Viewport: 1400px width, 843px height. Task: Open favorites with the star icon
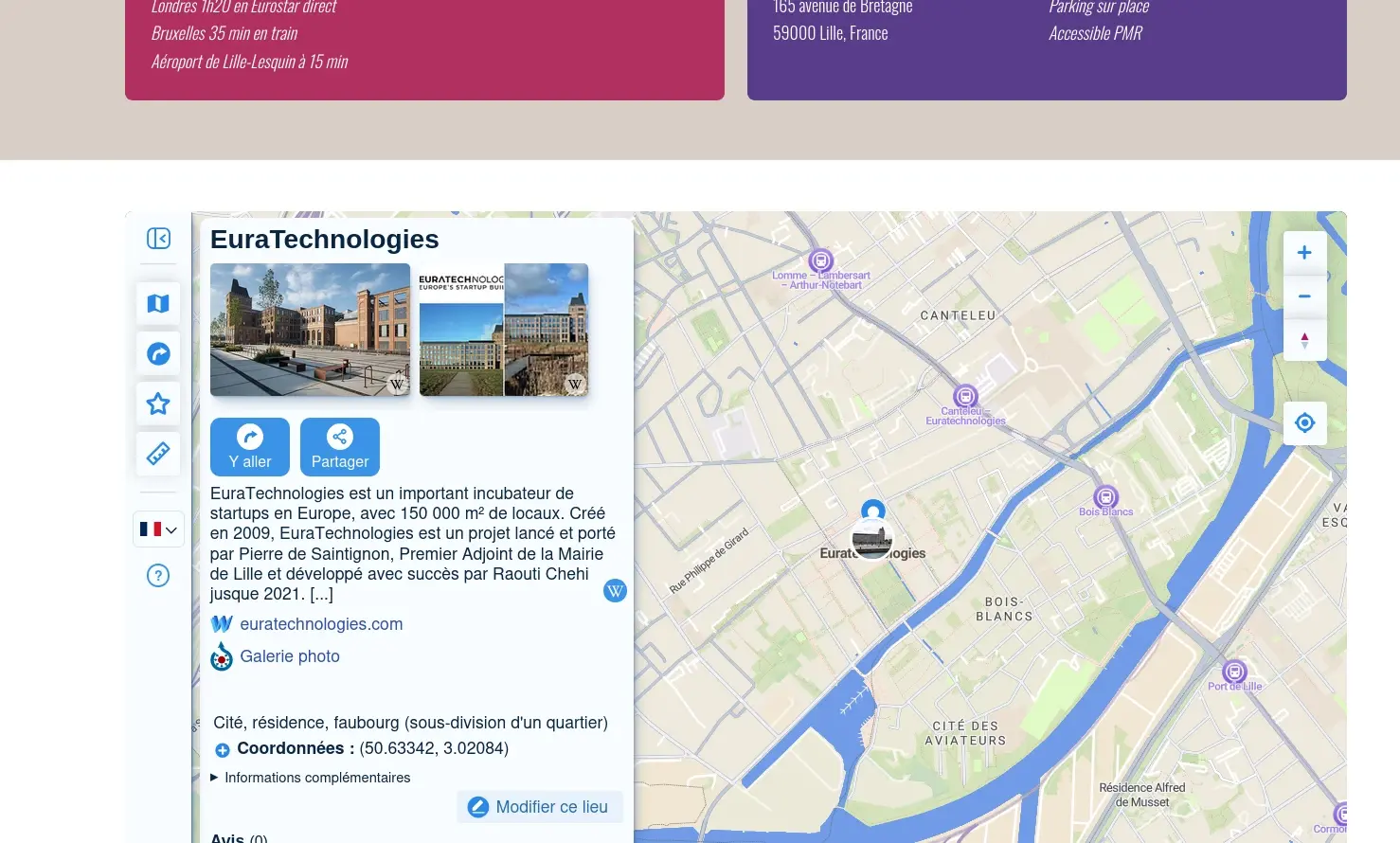158,404
